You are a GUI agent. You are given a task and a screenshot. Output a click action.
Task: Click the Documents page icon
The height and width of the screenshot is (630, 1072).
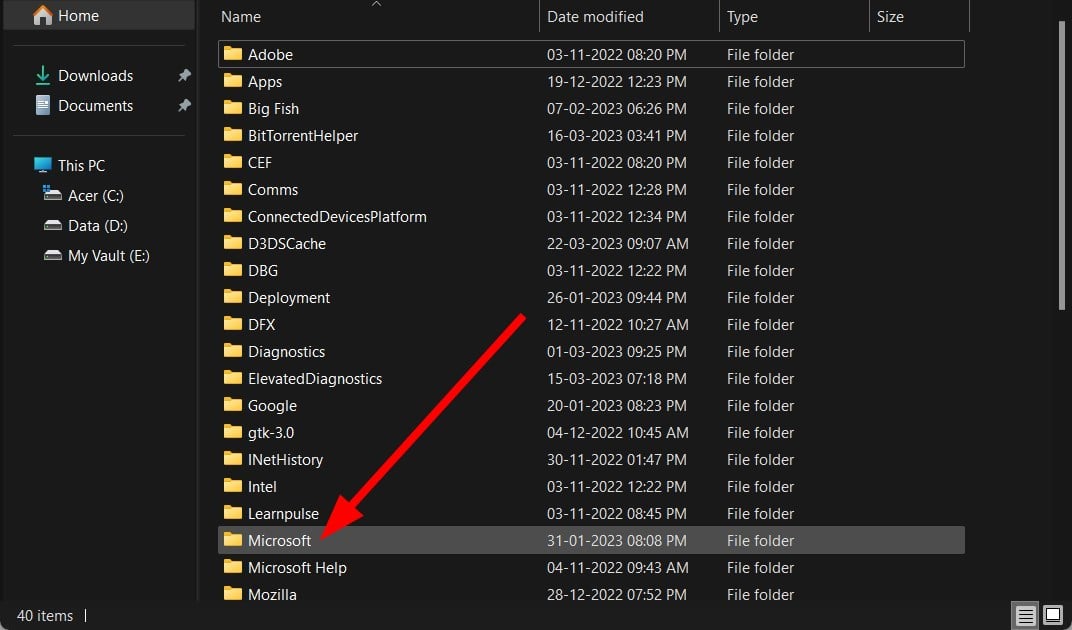pyautogui.click(x=42, y=105)
